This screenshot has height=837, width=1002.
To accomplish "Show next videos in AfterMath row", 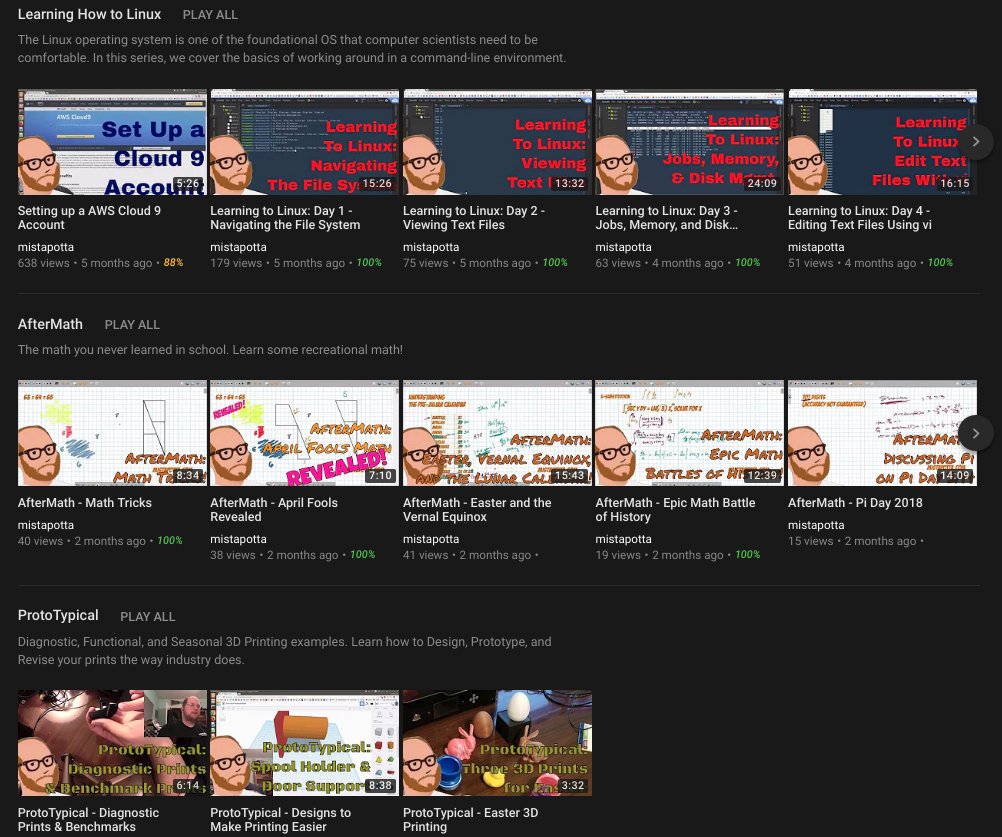I will pyautogui.click(x=975, y=433).
